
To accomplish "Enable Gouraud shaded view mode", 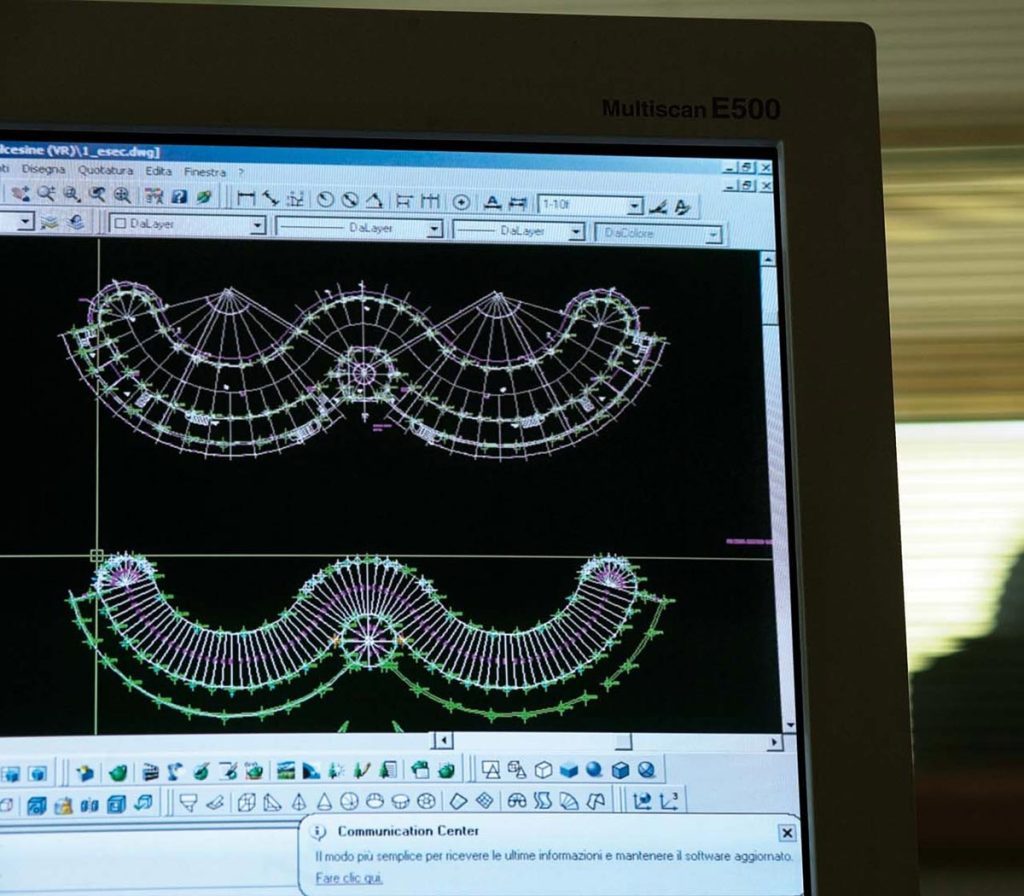I will [x=594, y=770].
